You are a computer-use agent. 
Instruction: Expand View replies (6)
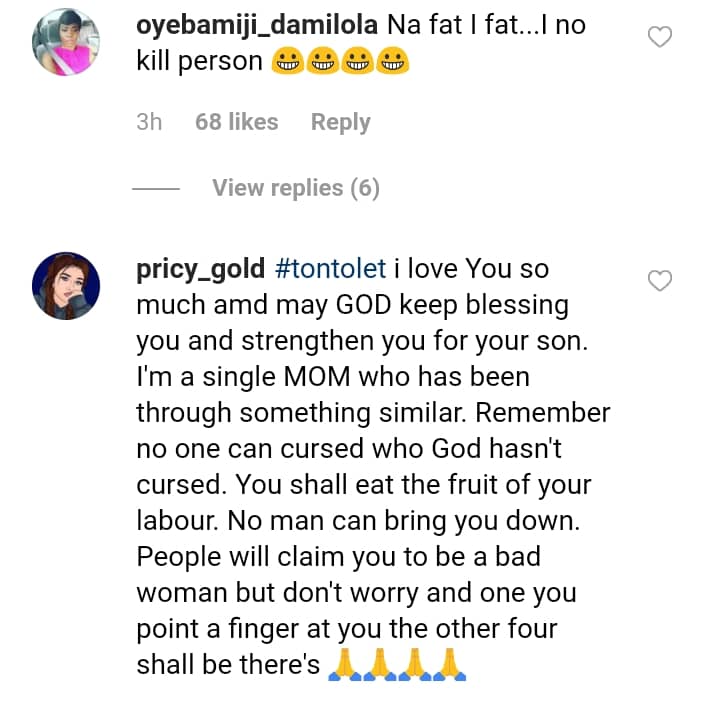click(295, 188)
